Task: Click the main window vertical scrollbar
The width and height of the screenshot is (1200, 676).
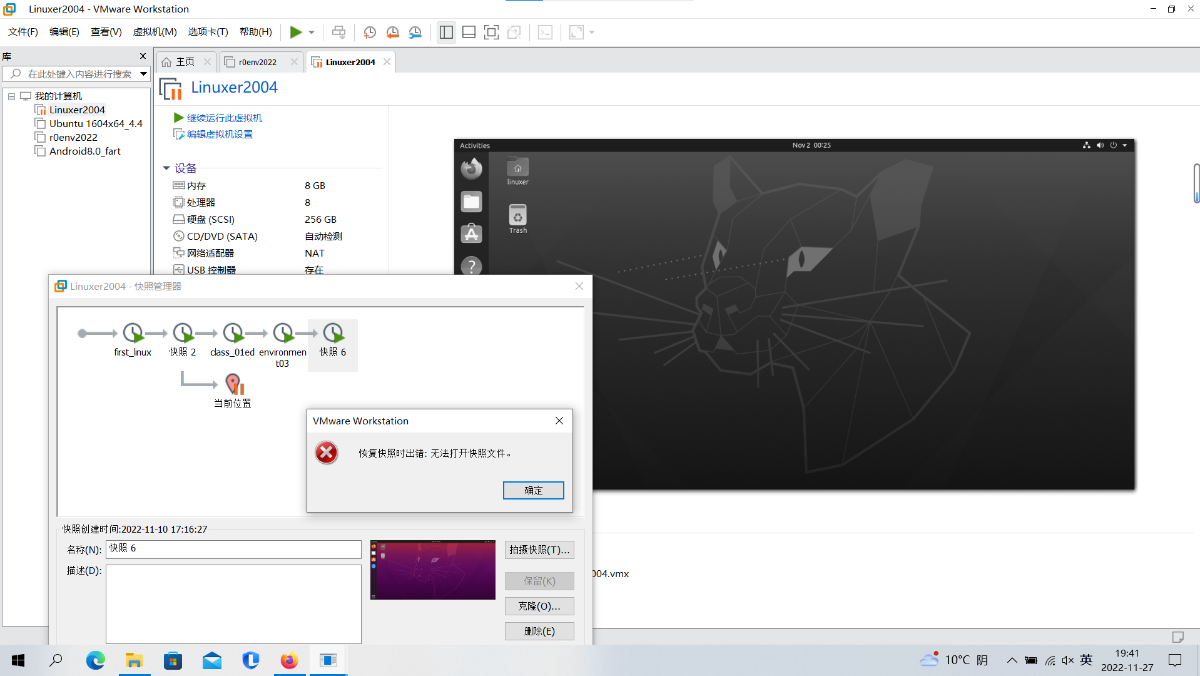Action: coord(1196,183)
